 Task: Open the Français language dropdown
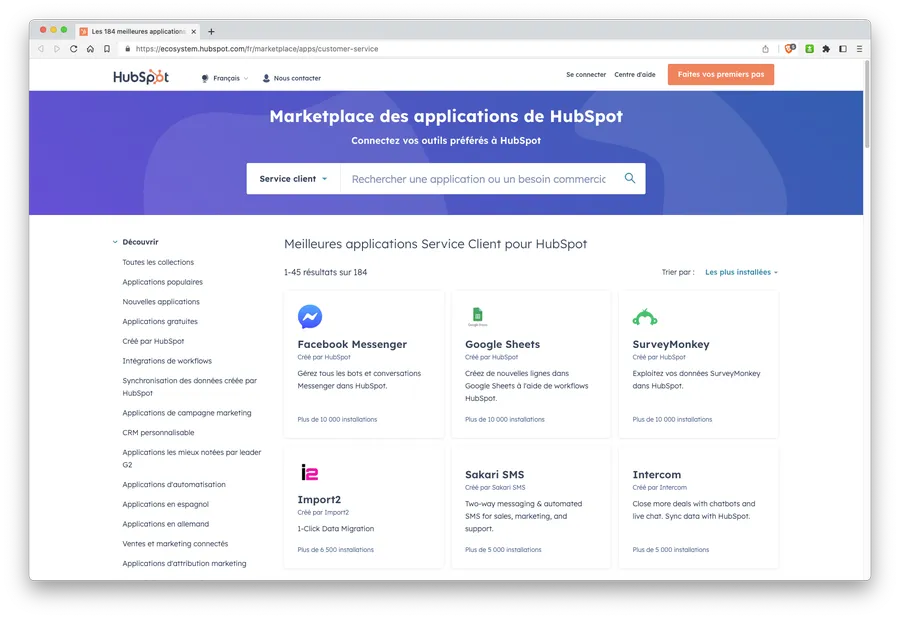pos(226,78)
